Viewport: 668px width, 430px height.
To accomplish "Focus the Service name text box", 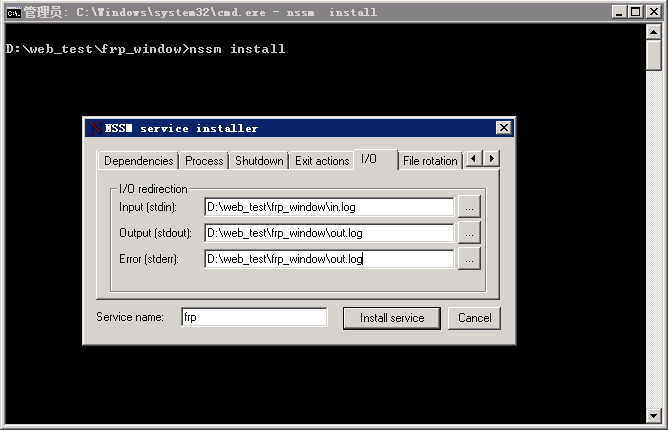I will click(x=254, y=317).
